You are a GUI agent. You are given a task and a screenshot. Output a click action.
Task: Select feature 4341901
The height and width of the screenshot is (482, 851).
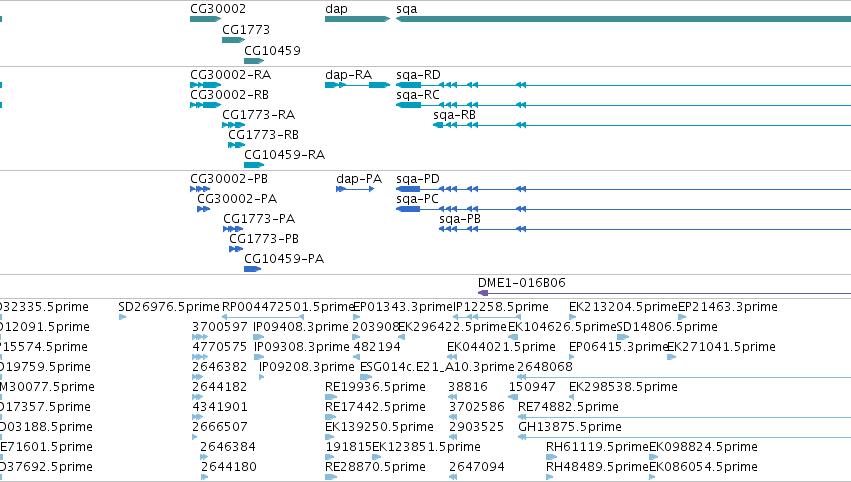pos(220,407)
